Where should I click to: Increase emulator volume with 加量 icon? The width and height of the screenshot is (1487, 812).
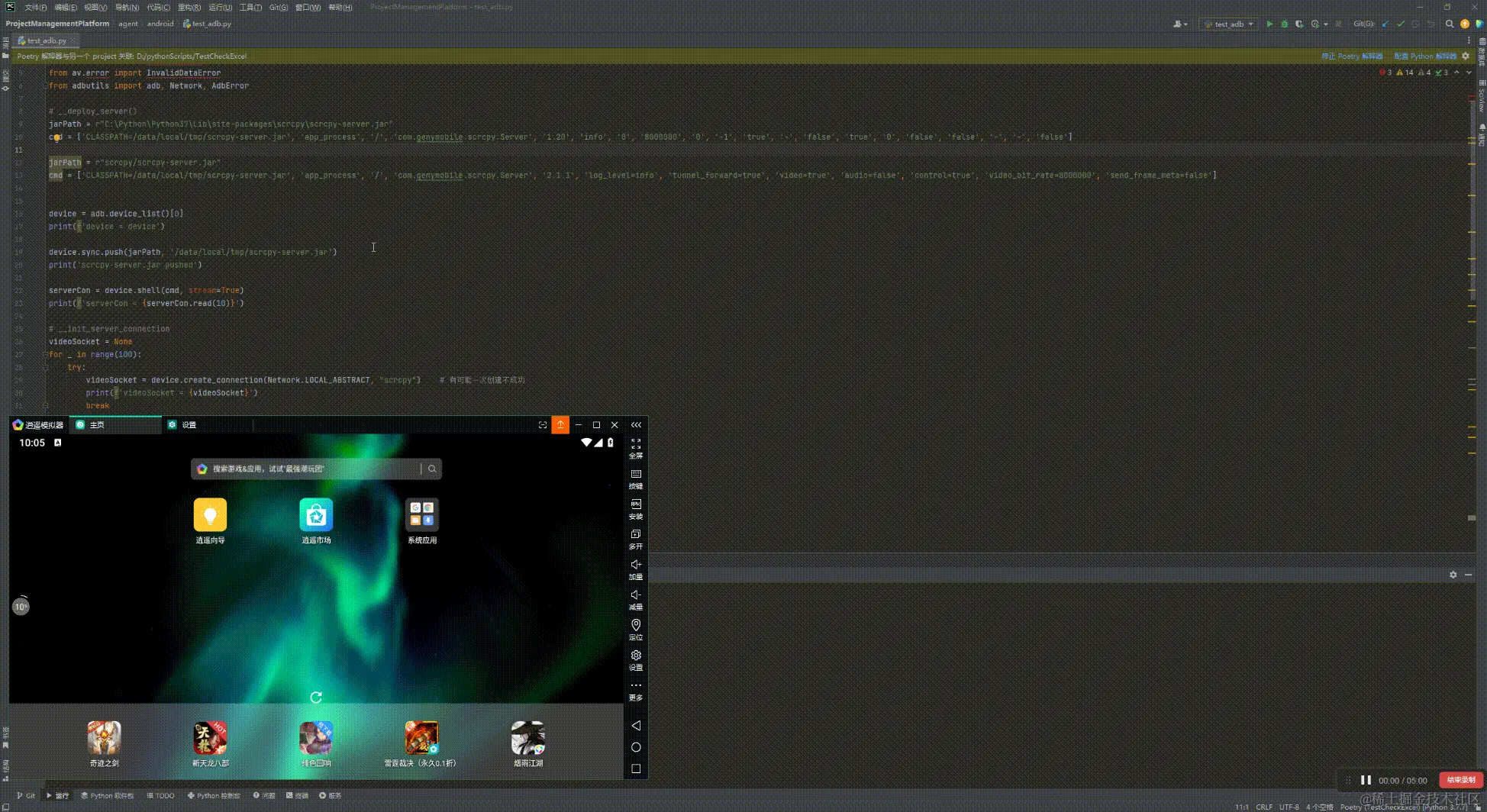(636, 569)
